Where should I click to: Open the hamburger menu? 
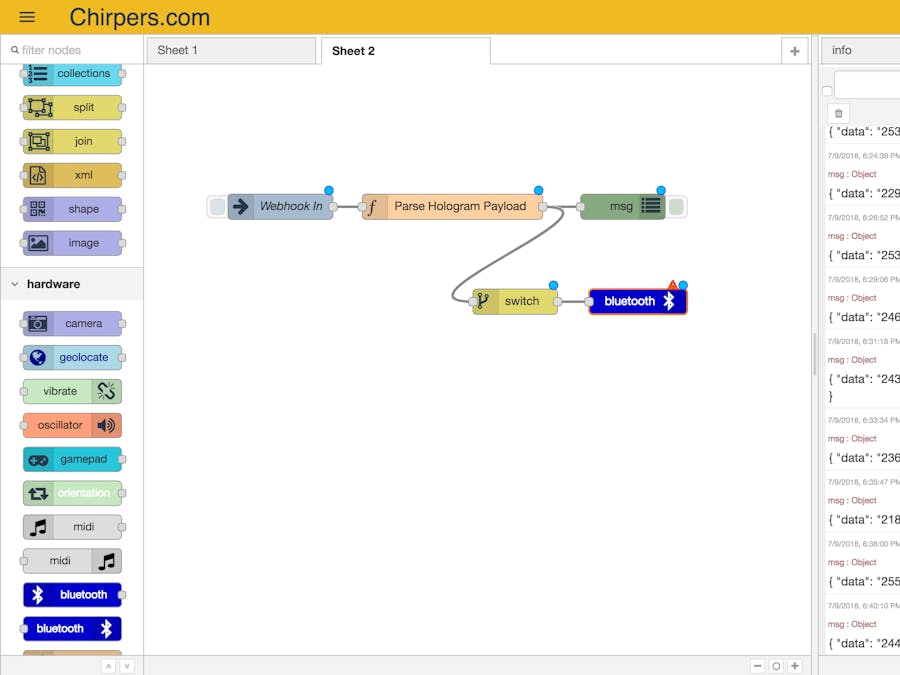coord(26,16)
